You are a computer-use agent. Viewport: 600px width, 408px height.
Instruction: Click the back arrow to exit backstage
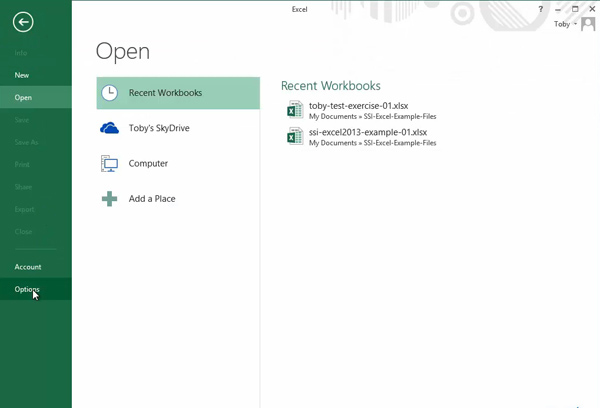point(23,22)
